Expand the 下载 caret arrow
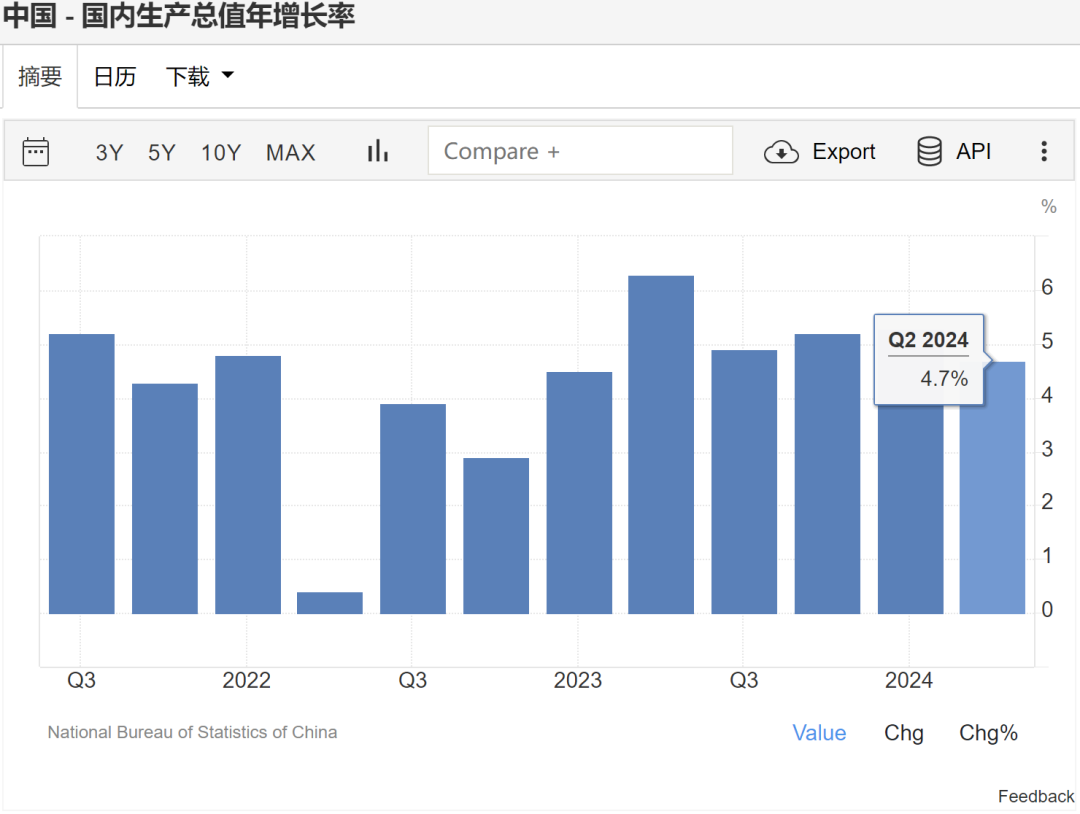The width and height of the screenshot is (1080, 814). 228,75
